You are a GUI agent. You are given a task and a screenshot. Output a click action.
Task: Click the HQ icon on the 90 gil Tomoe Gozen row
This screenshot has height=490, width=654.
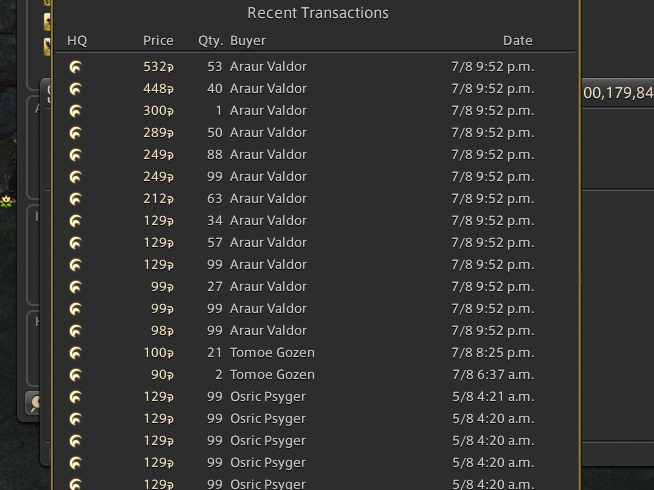click(75, 375)
